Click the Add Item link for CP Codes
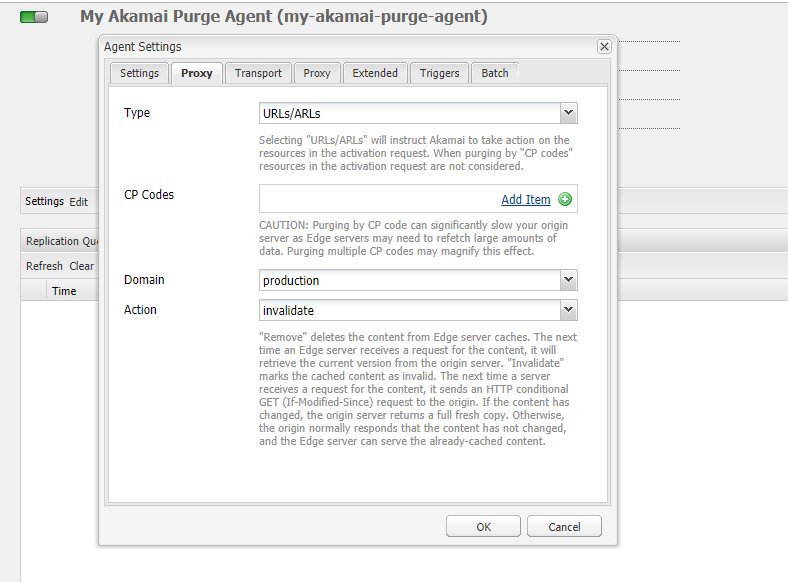The height and width of the screenshot is (582, 788). pos(526,200)
